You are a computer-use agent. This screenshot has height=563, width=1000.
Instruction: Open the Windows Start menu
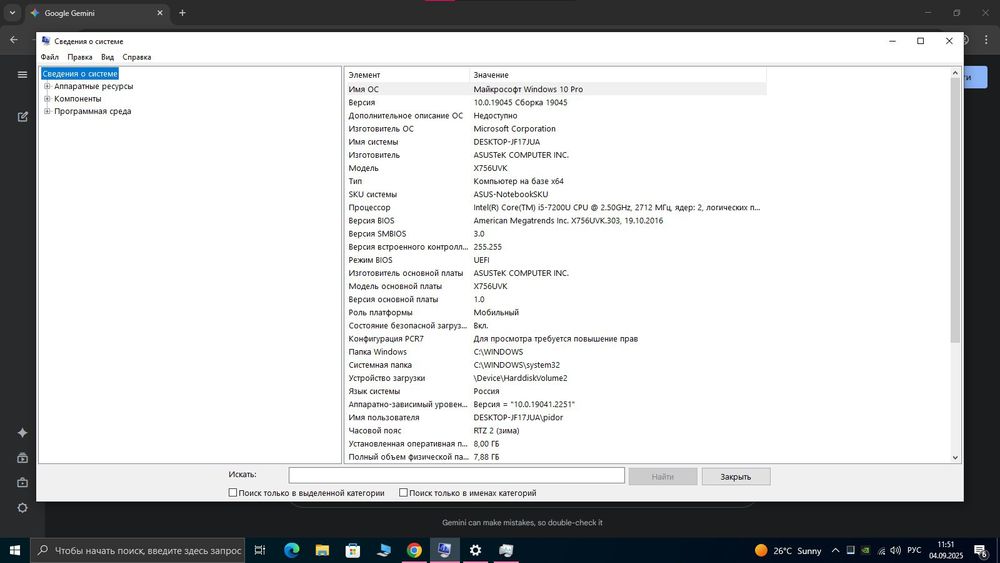pos(15,550)
